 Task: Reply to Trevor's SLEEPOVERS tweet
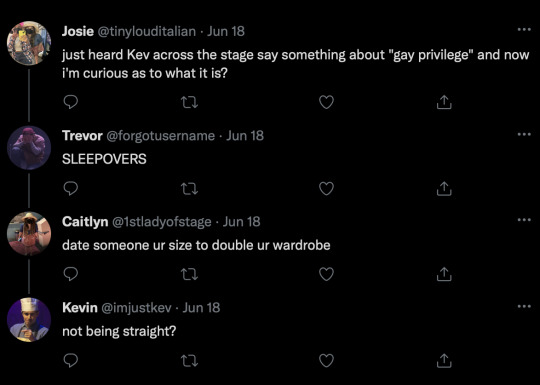71,188
